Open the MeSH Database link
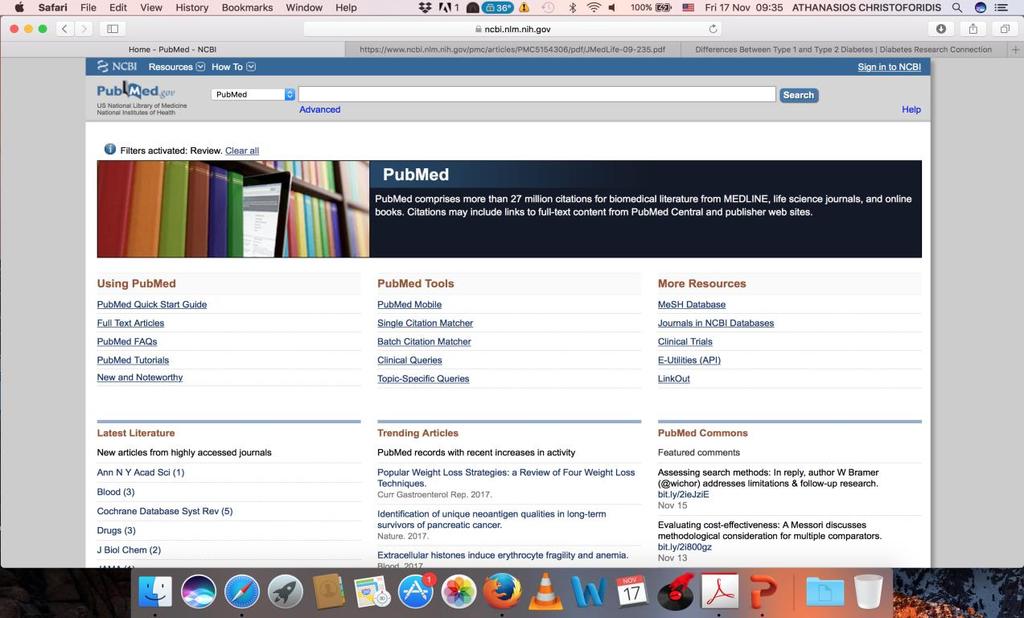1024x618 pixels. (x=692, y=304)
